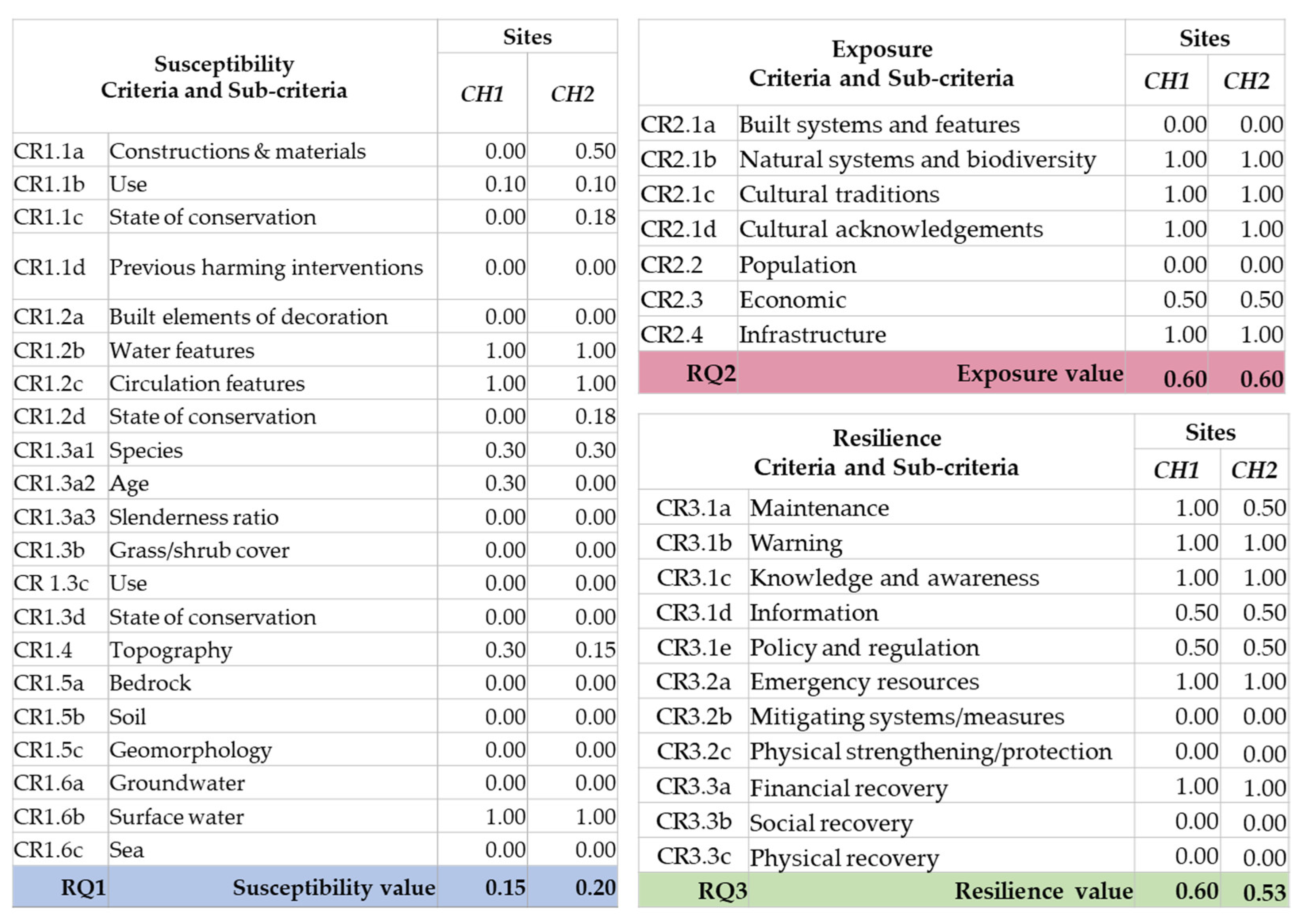
Task: Click the Knowledge and awareness cell
Action: coord(894,577)
